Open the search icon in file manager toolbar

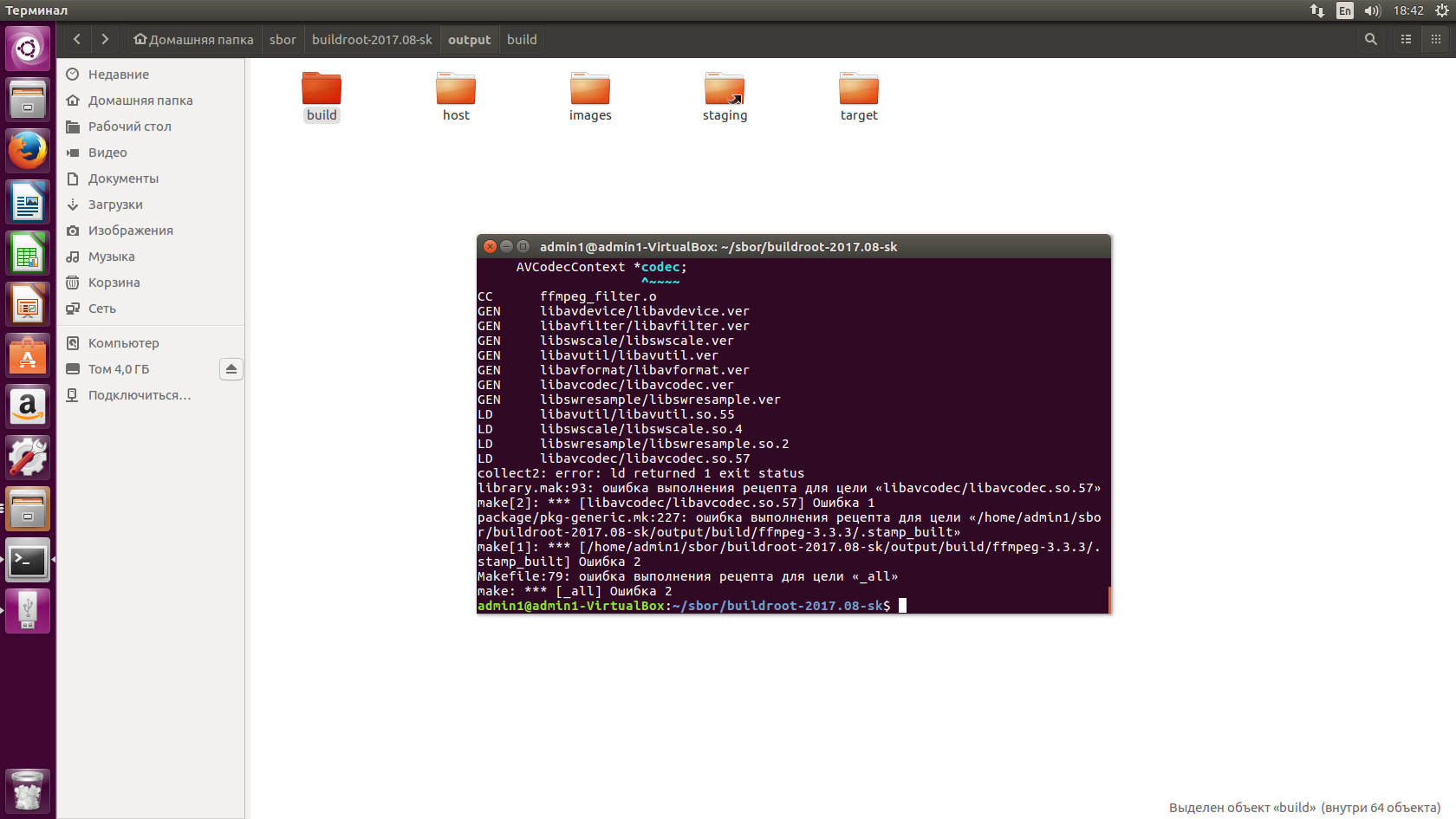pyautogui.click(x=1370, y=39)
